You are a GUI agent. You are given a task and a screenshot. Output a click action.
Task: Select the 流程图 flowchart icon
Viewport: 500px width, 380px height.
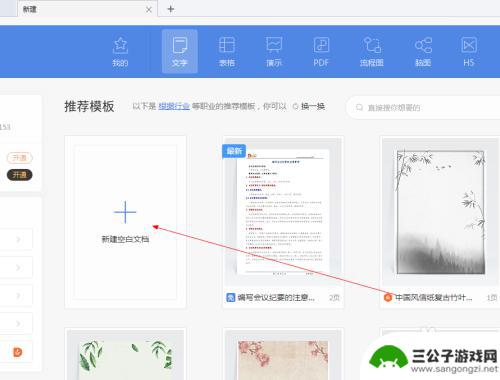(x=372, y=51)
